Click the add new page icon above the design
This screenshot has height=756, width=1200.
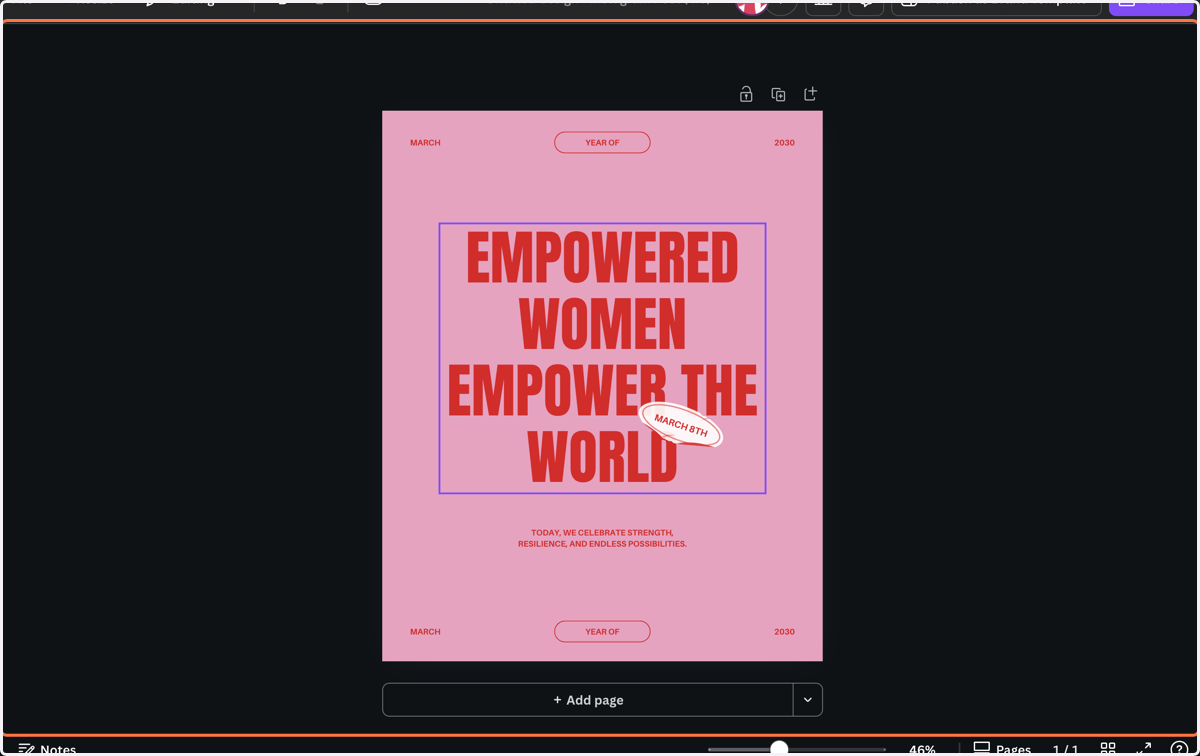point(810,94)
